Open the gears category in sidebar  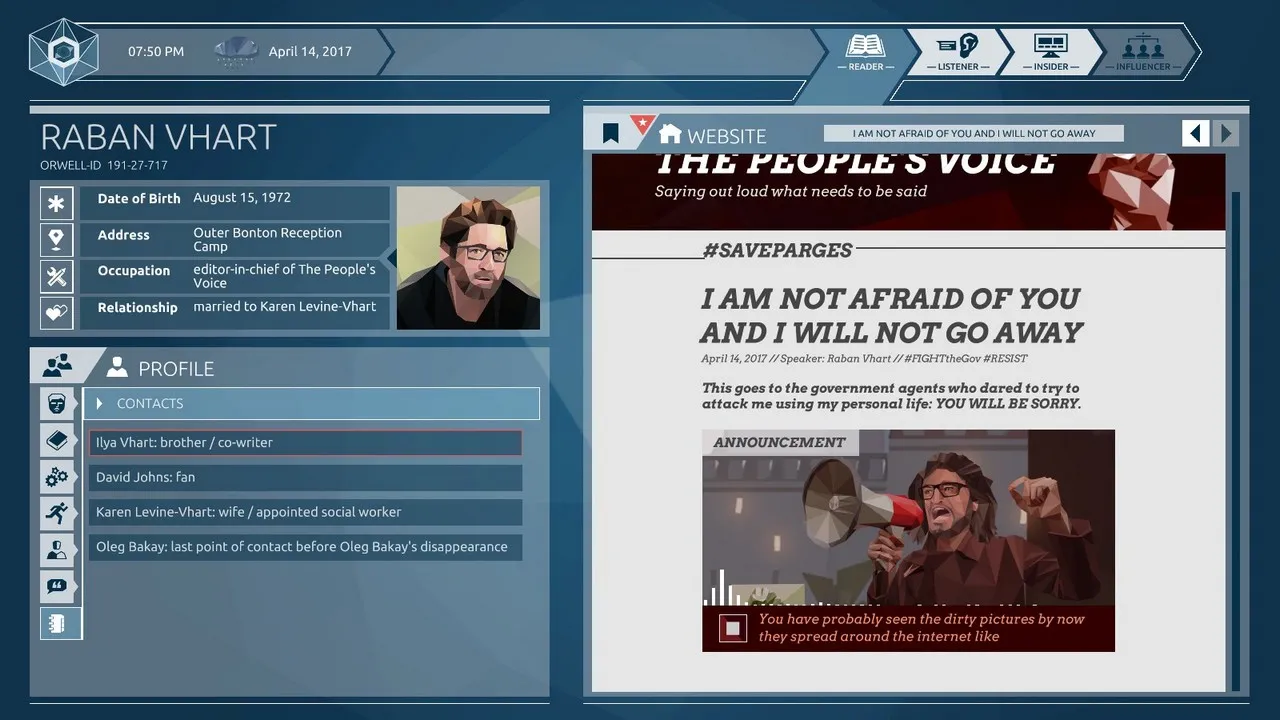(57, 477)
